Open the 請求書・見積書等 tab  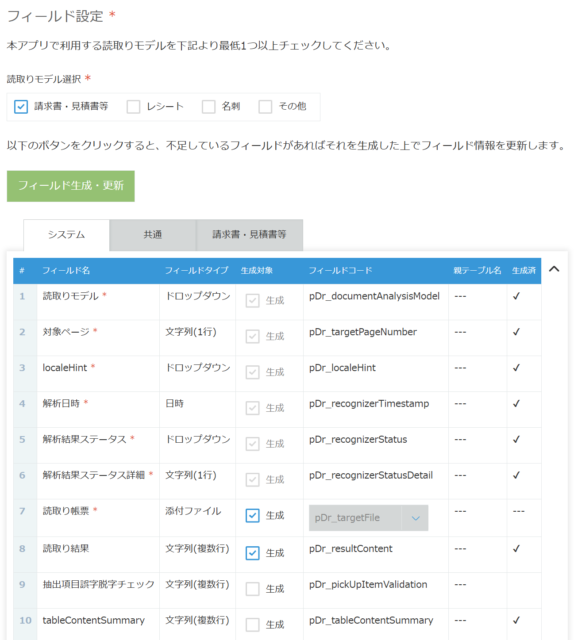pos(249,235)
